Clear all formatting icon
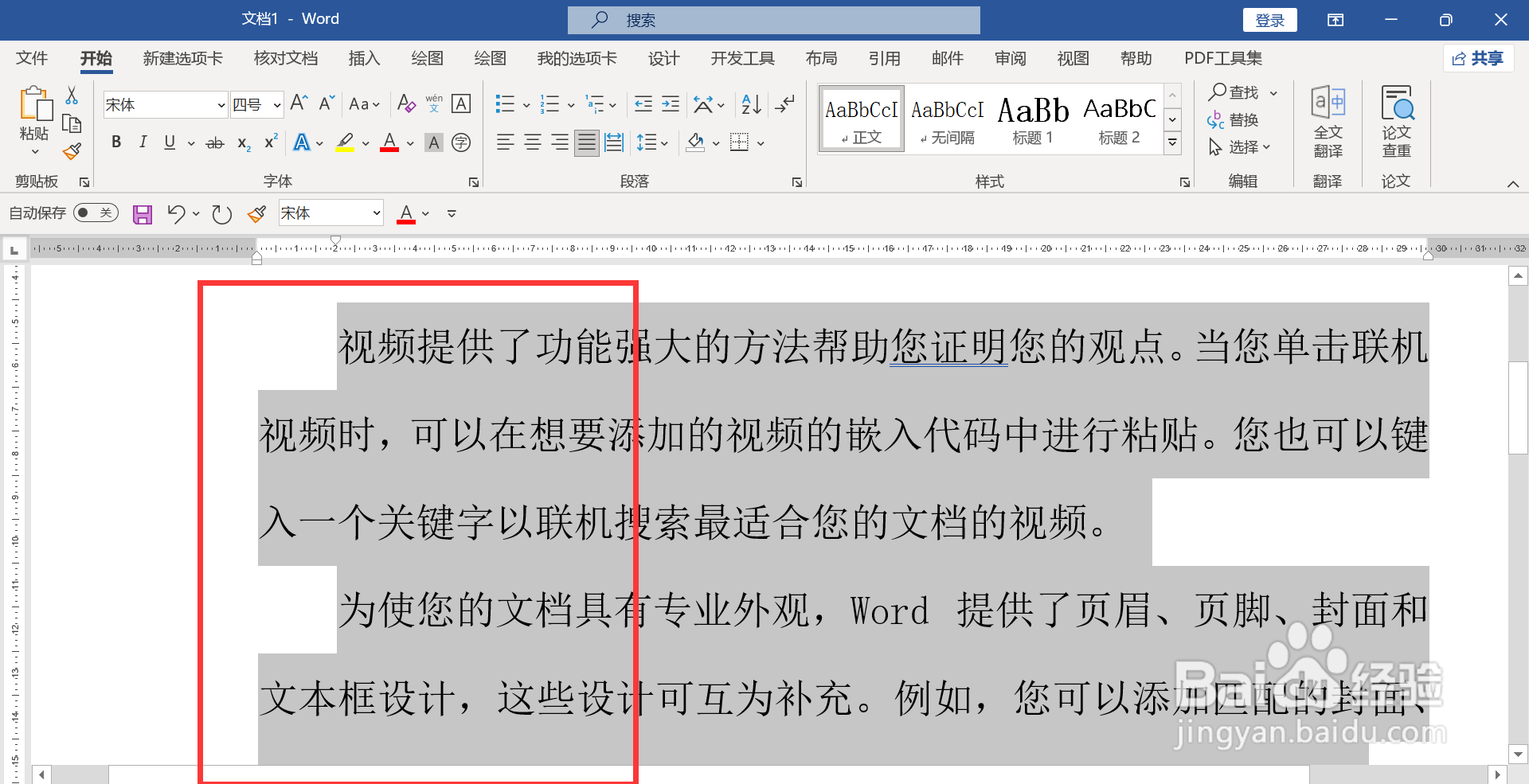This screenshot has height=784, width=1529. (x=406, y=103)
